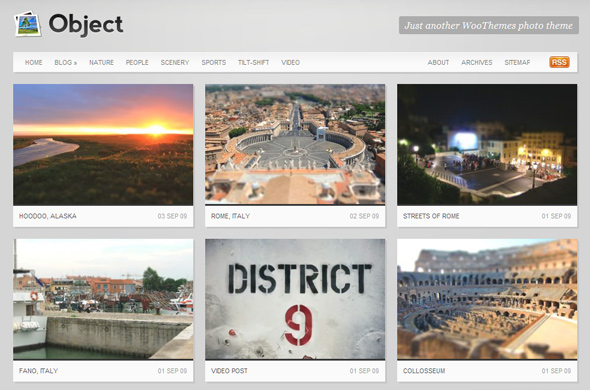Open the Rome, Italy aerial thumbnail
590x390 pixels.
click(x=295, y=145)
